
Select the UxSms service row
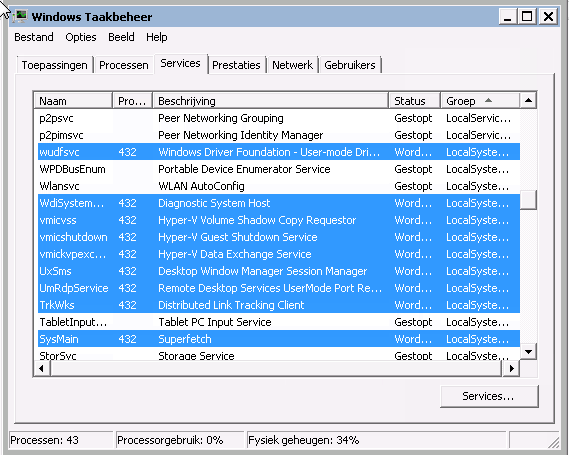(x=278, y=271)
